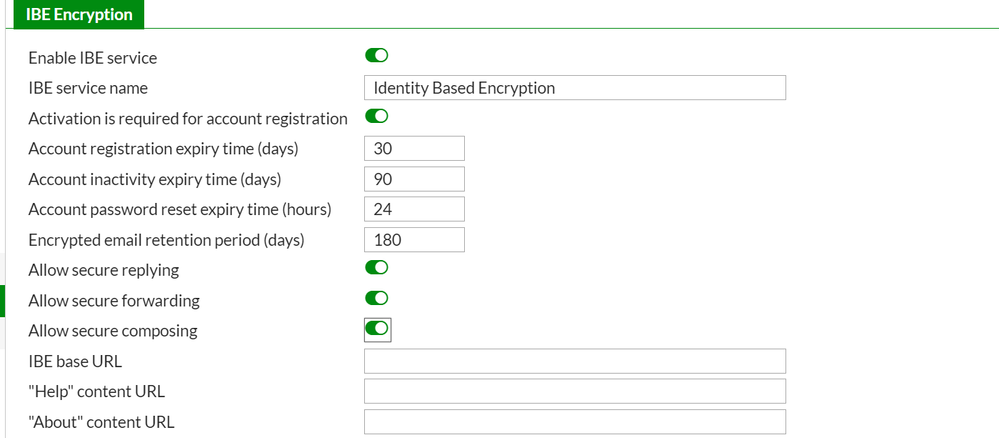Click the "IBE base URL" label

(x=75, y=361)
